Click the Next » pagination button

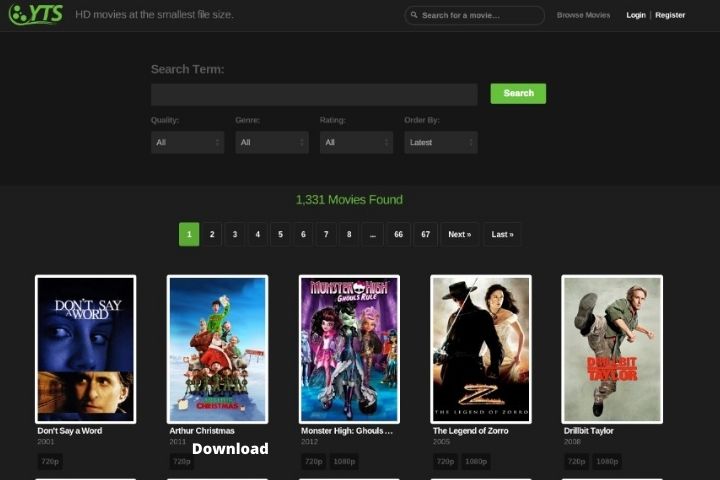pos(460,234)
